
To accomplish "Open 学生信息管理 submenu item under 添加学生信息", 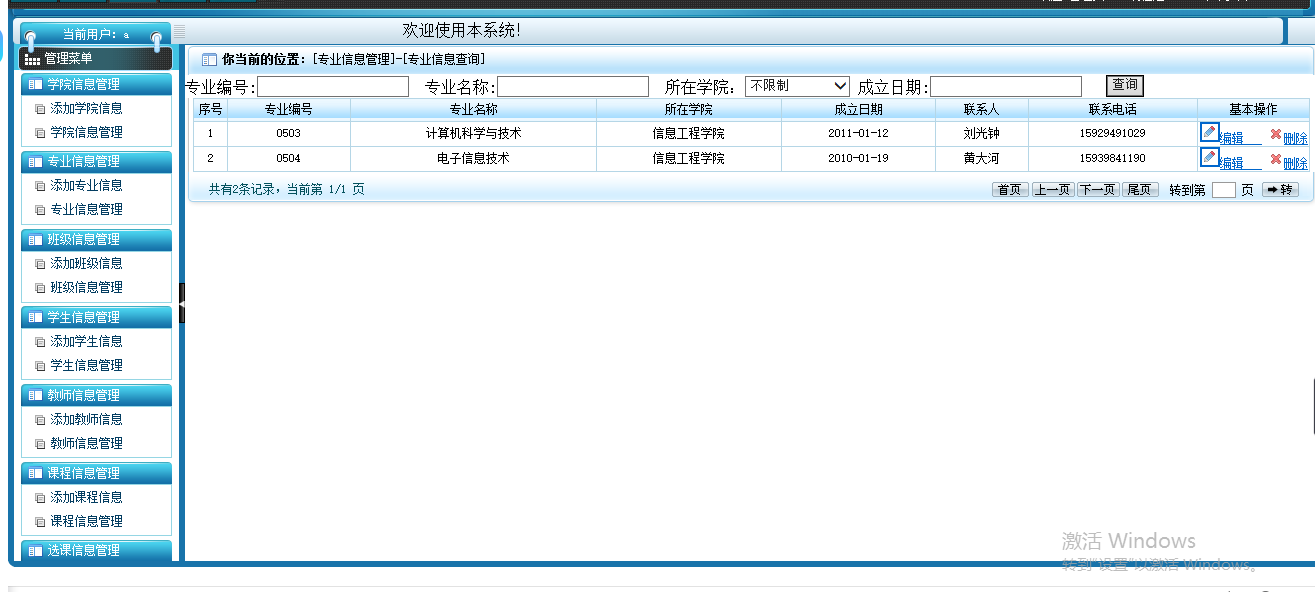I will pos(86,366).
